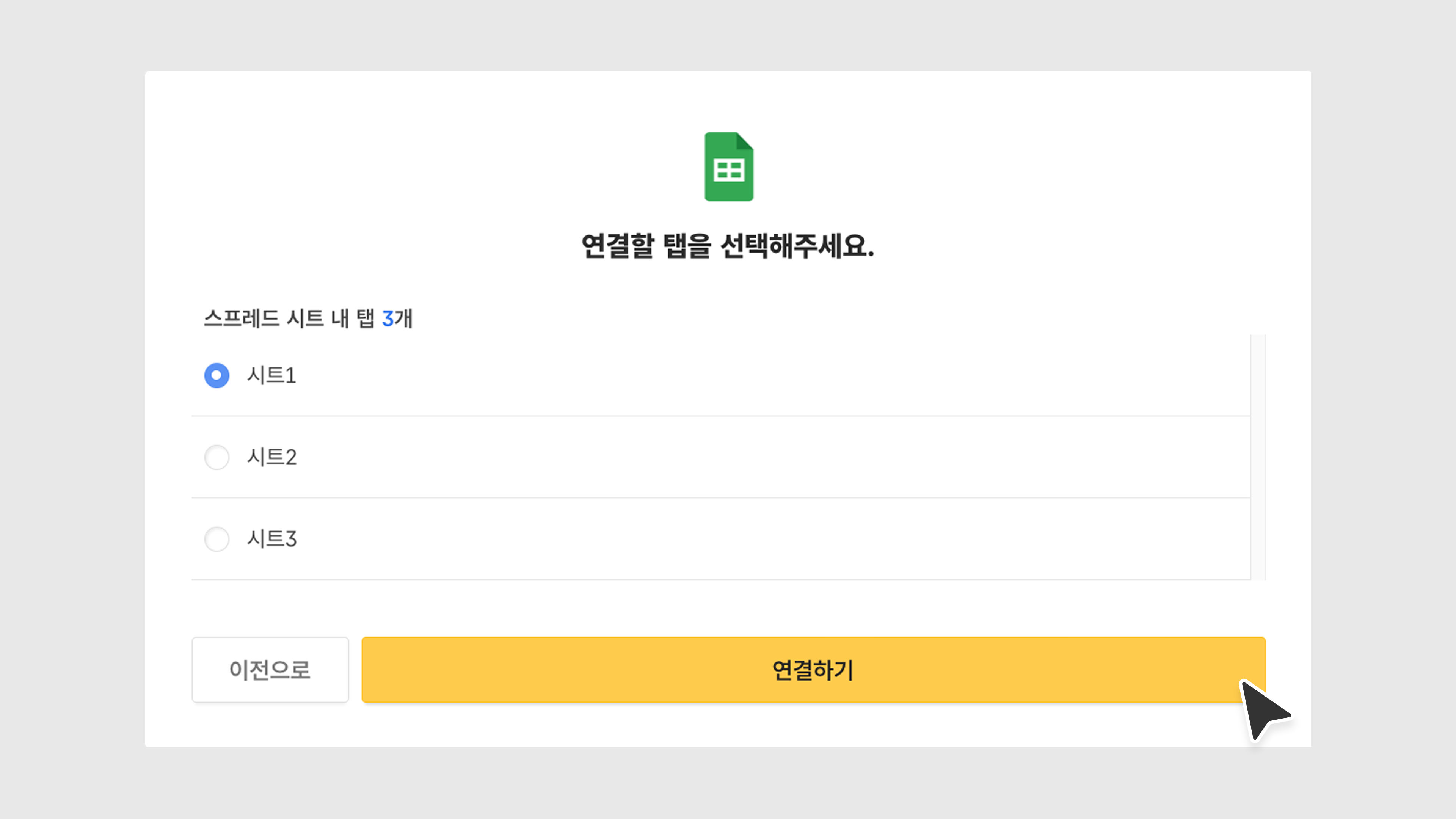Click empty space in the 시트1 row
The width and height of the screenshot is (1456, 819).
(735, 375)
